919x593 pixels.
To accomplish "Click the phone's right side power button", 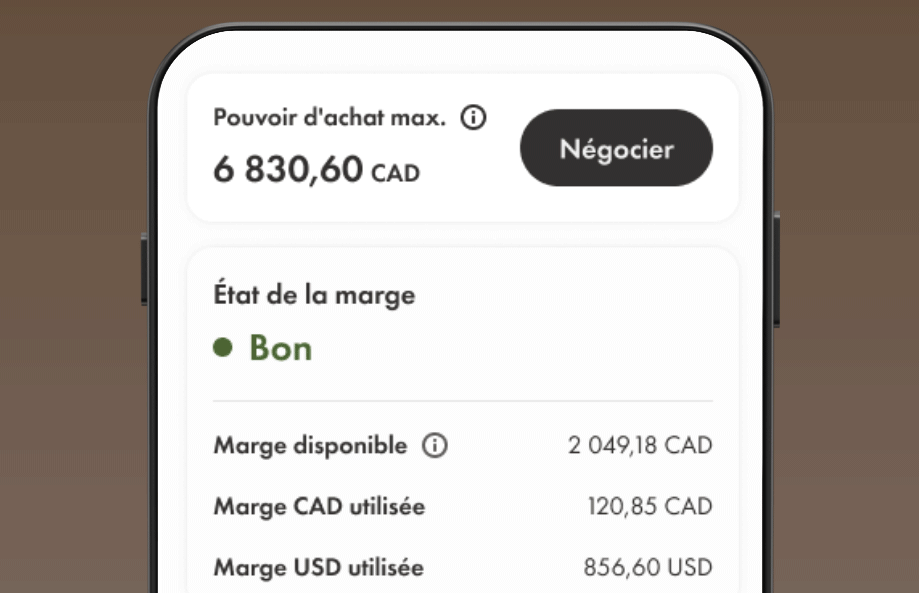I will click(x=776, y=270).
